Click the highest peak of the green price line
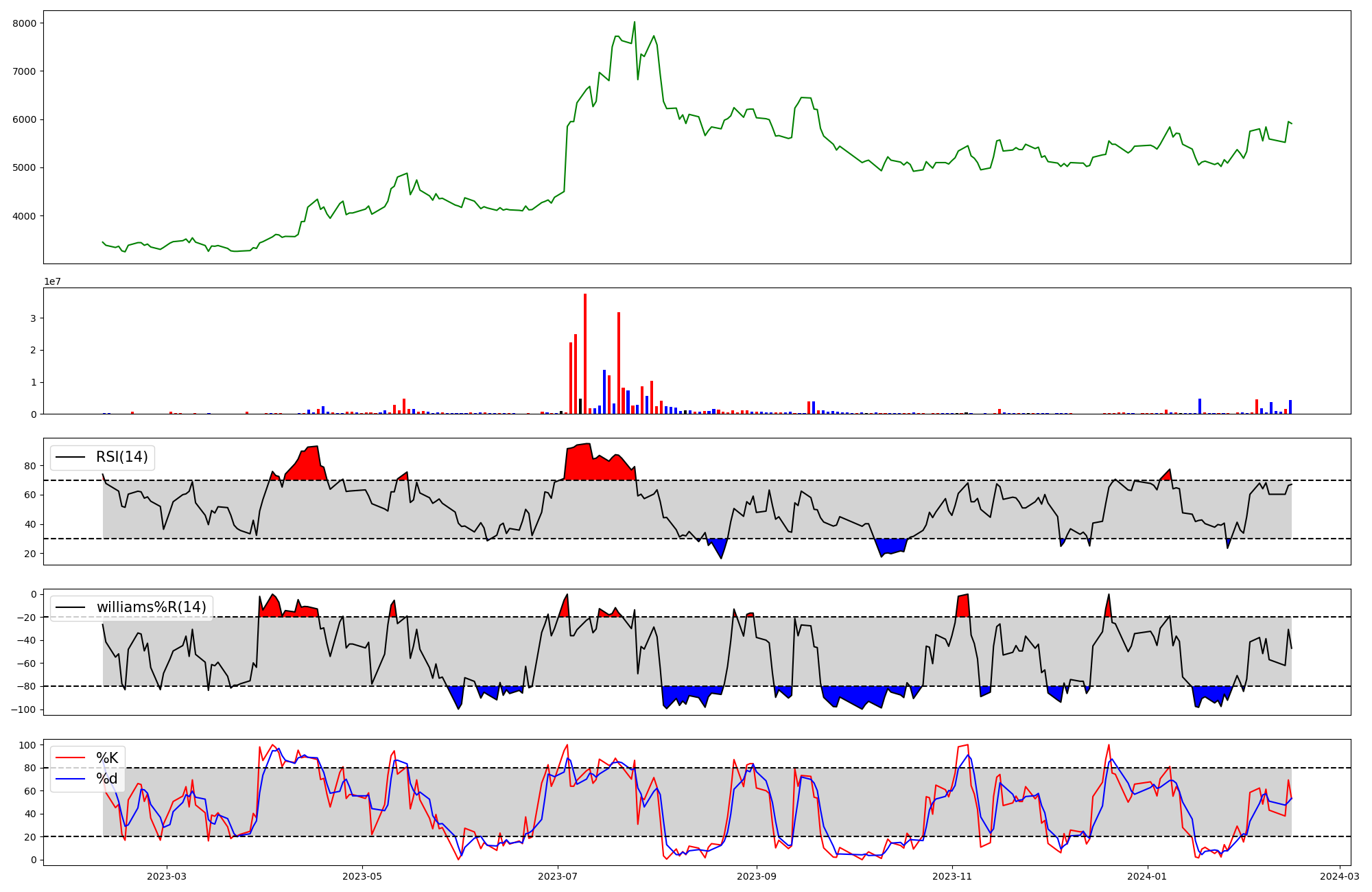This screenshot has width=1372, height=892. coord(634,22)
